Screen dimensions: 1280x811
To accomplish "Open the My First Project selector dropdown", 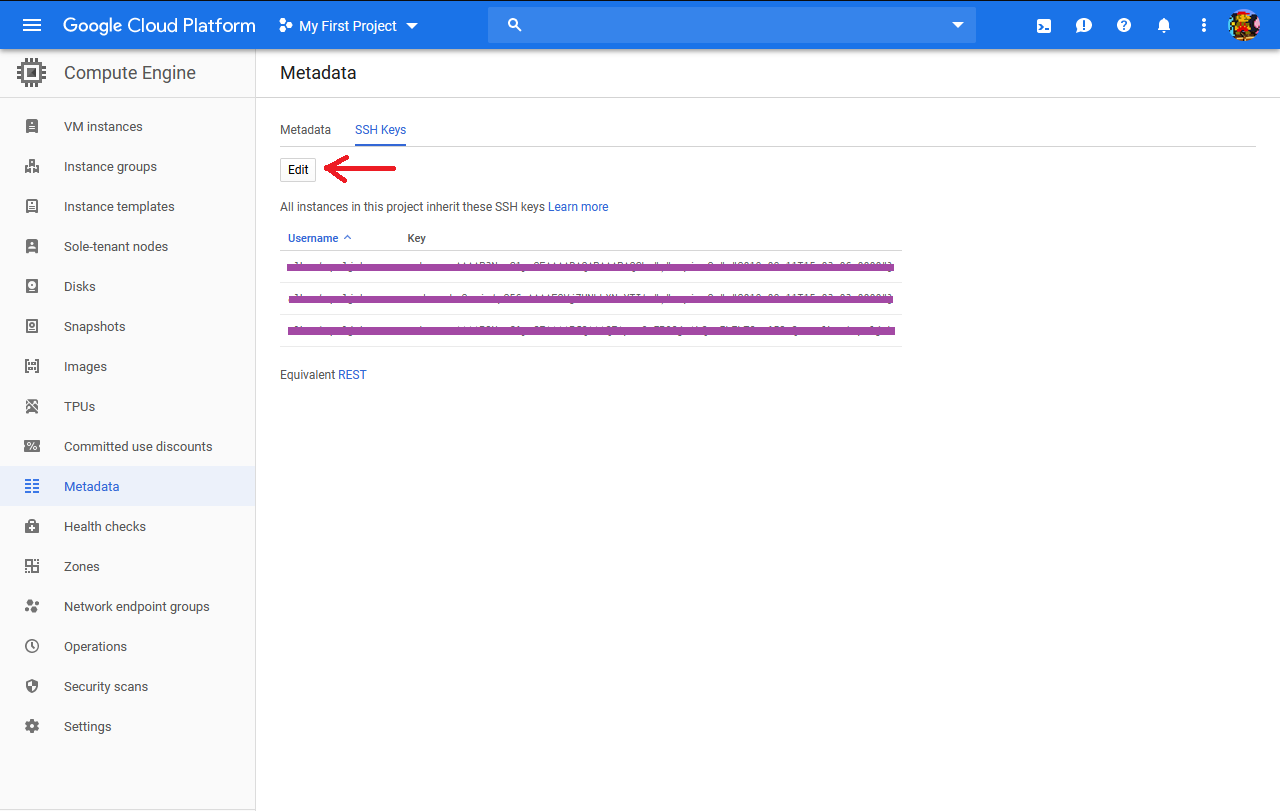I will (x=348, y=25).
